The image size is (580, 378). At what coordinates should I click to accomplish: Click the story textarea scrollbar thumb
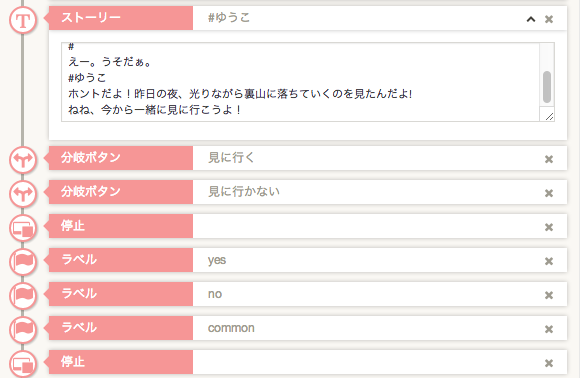coord(547,87)
